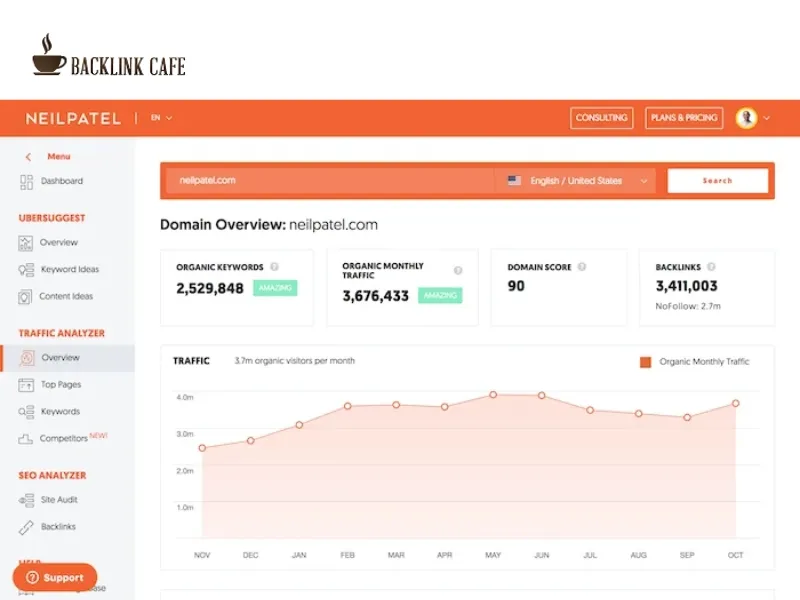This screenshot has width=800, height=600.
Task: Click the Site Audit icon
Action: point(27,500)
